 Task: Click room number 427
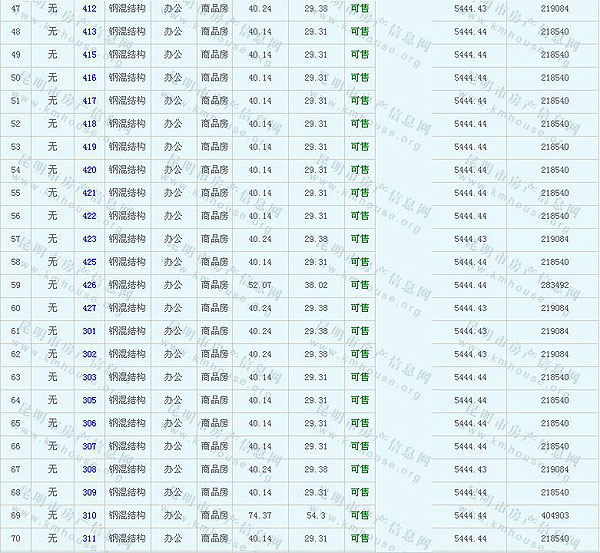pos(89,308)
